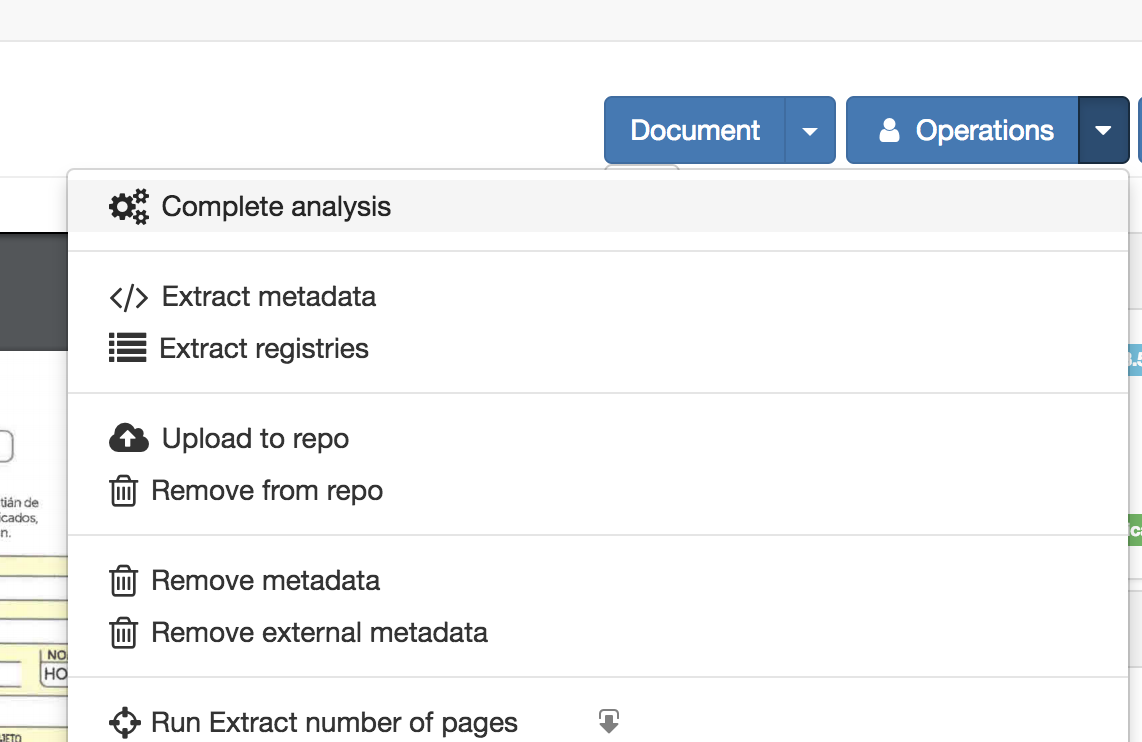Click the crosshair icon for Run Extract number of pages
The width and height of the screenshot is (1142, 742).
(x=124, y=722)
